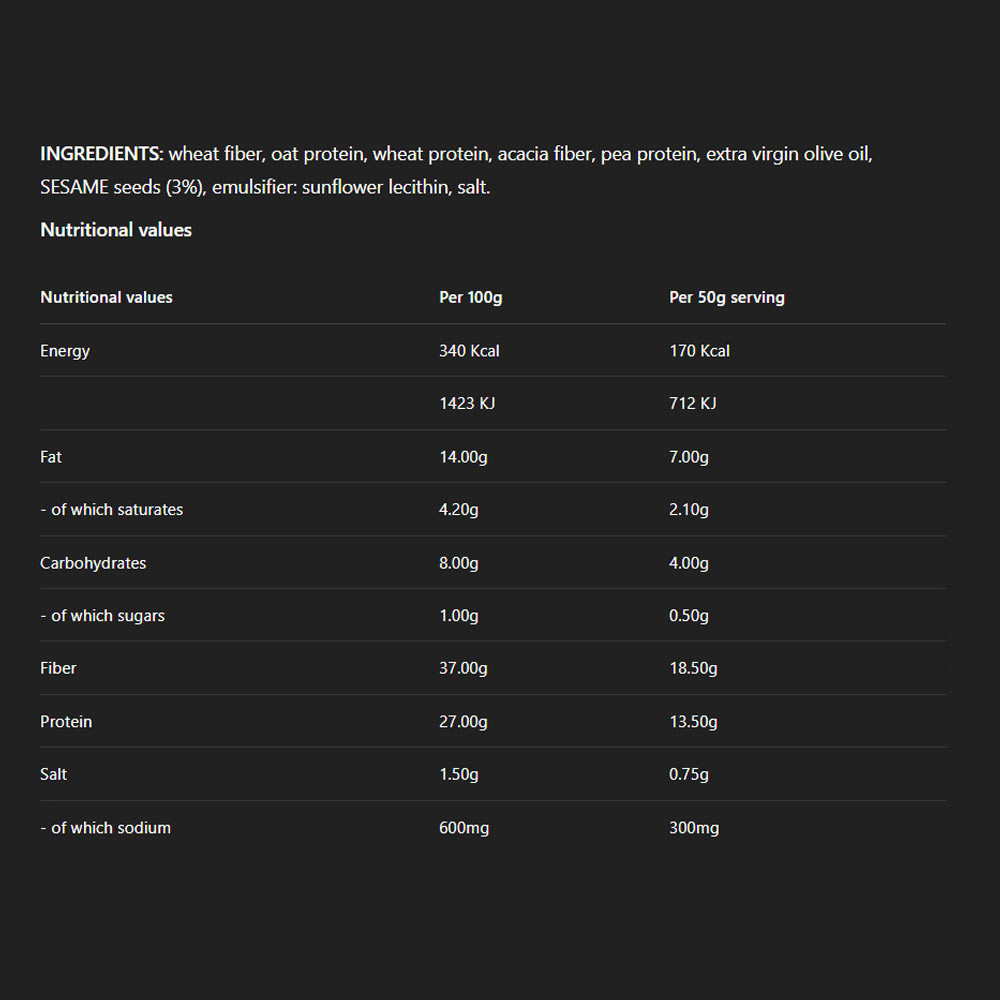Select the Protein row label
Image resolution: width=1000 pixels, height=1000 pixels.
(x=66, y=721)
